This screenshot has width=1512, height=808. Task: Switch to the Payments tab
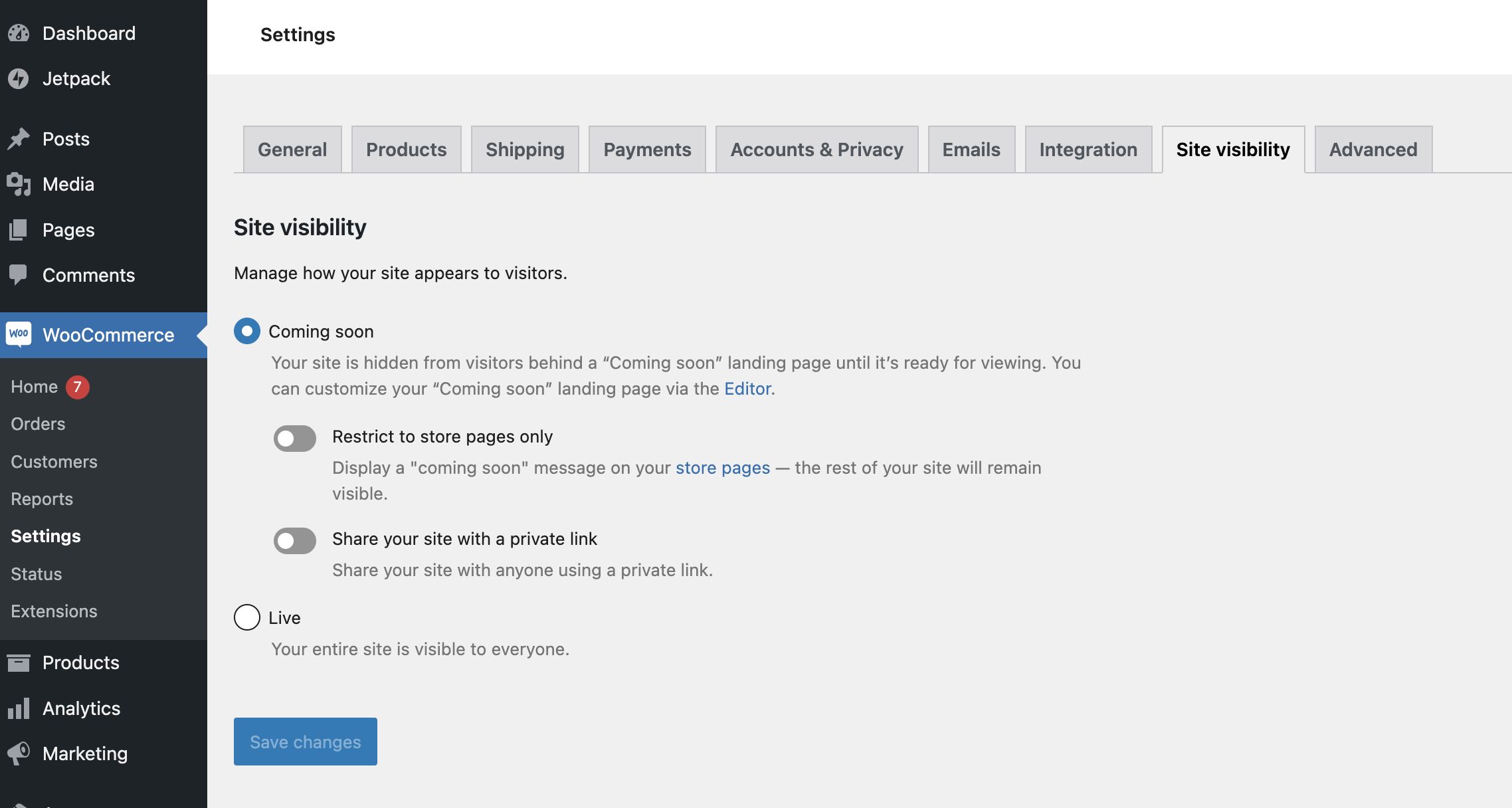click(x=646, y=149)
